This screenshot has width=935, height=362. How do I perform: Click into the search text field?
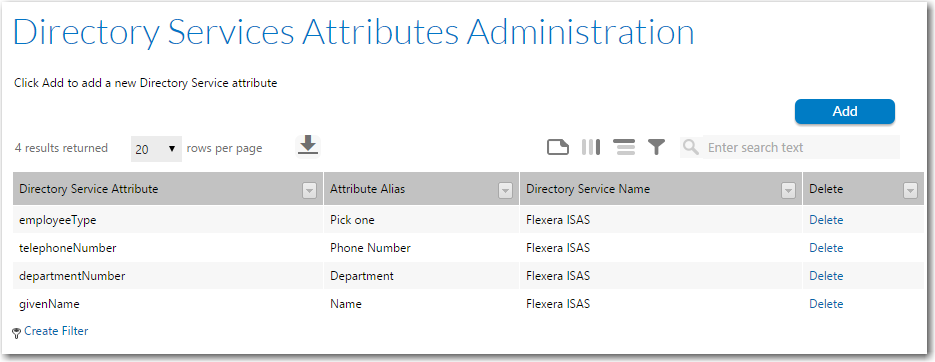point(801,147)
